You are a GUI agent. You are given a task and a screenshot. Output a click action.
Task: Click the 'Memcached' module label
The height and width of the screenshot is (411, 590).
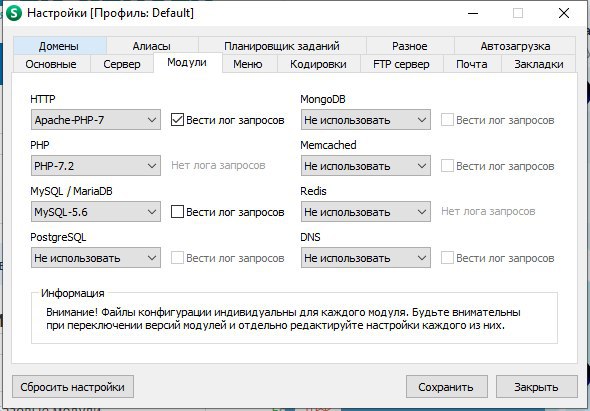[x=328, y=145]
